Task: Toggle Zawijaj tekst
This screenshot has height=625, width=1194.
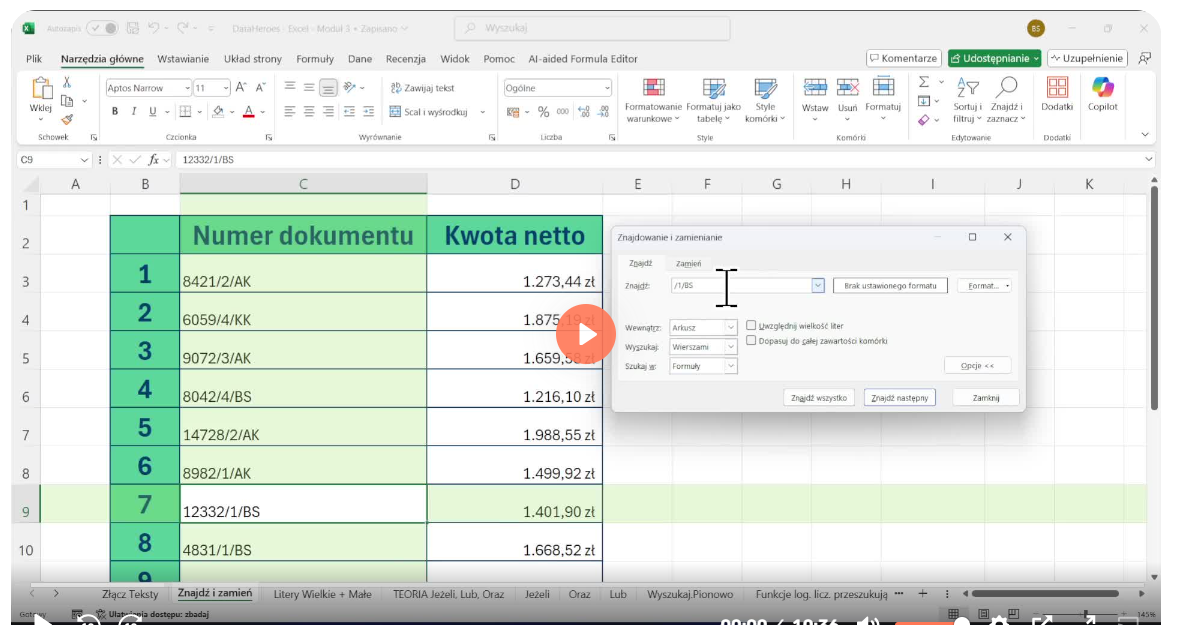Action: coord(423,88)
